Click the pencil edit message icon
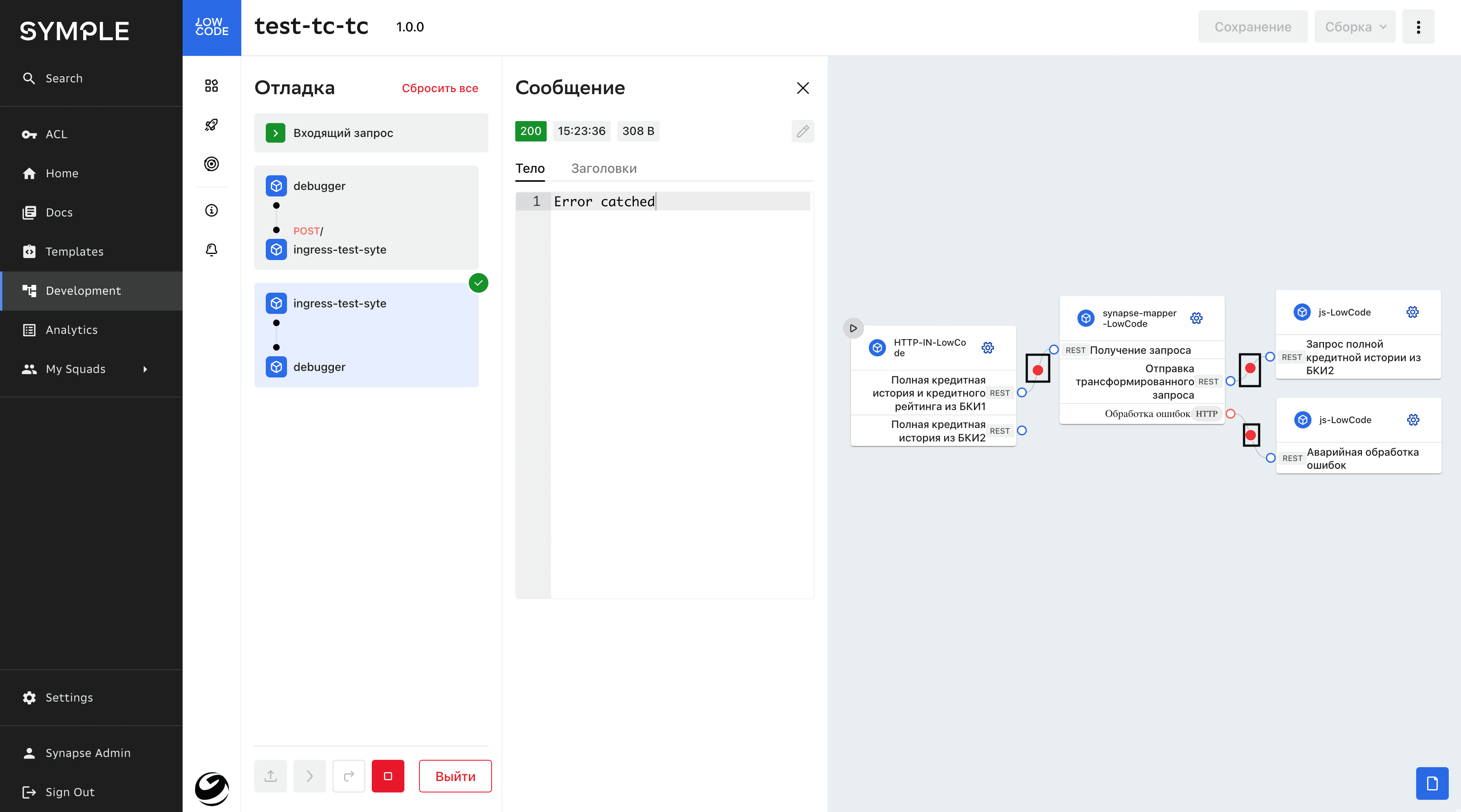 coord(803,132)
